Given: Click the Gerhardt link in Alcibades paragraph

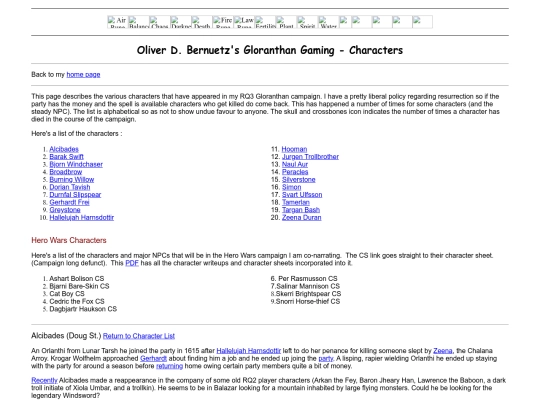Looking at the screenshot, I should (x=153, y=358).
